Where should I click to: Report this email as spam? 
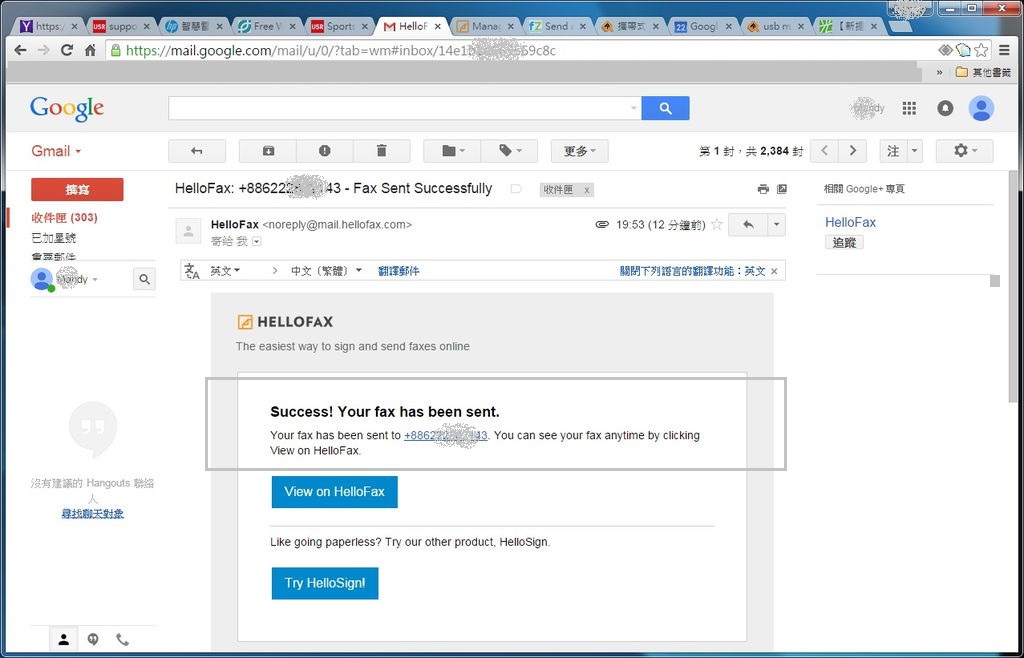(x=325, y=151)
